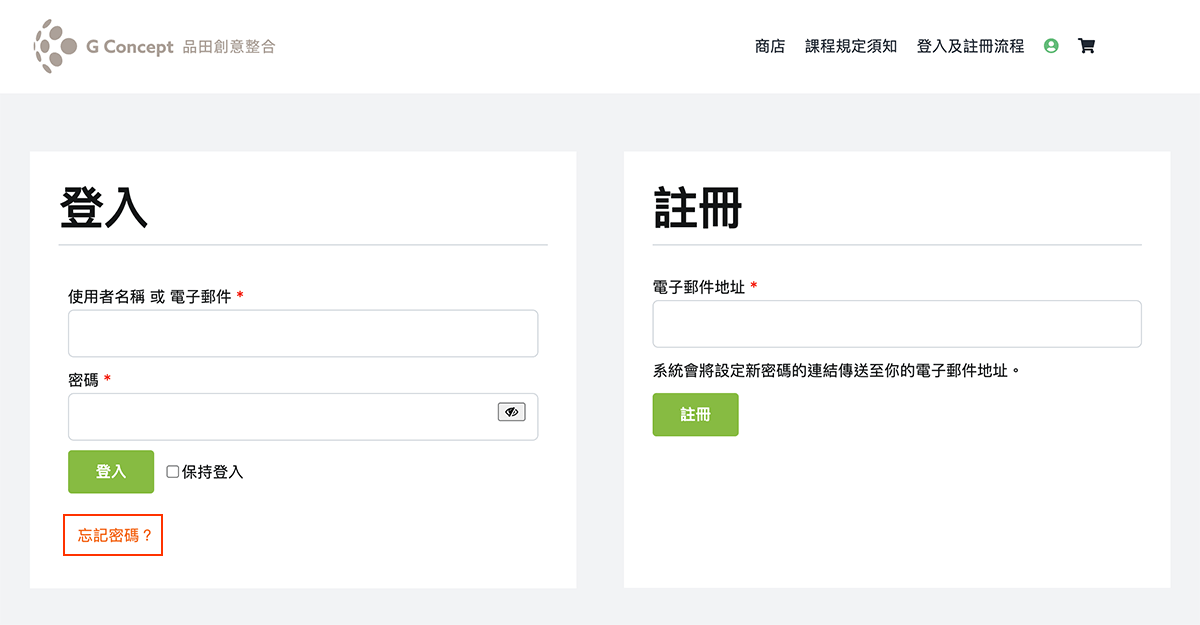Open the 商店 menu item
1200x625 pixels.
(769, 46)
